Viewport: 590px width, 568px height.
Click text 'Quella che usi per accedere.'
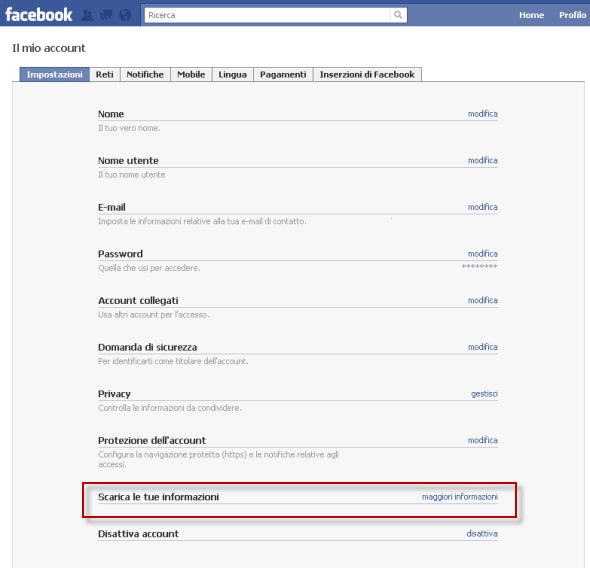(149, 268)
